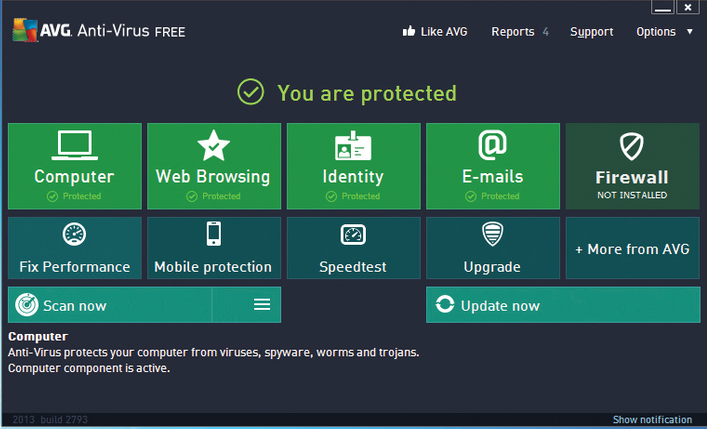Open scan options hamburger menu

[262, 304]
